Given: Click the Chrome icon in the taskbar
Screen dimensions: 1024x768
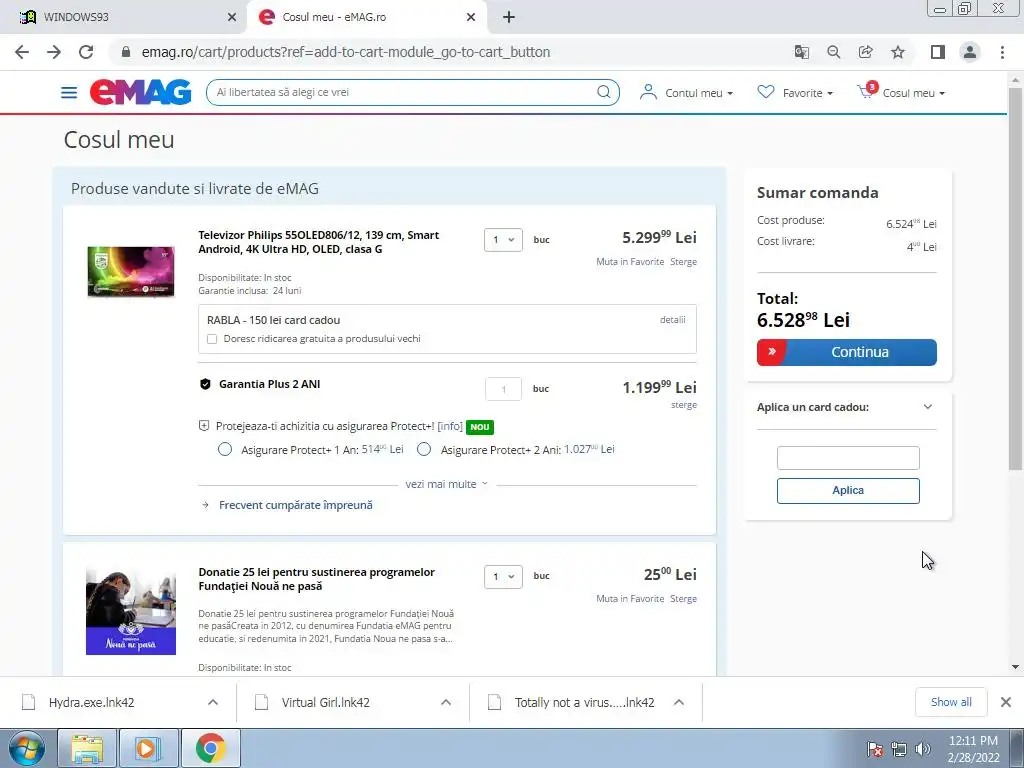Looking at the screenshot, I should pos(210,748).
